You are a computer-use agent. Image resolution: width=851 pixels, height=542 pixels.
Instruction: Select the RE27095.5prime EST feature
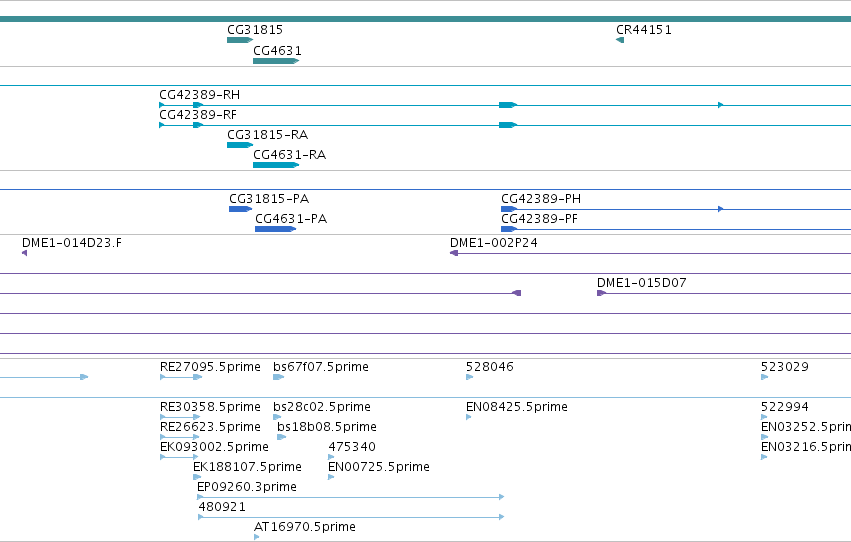point(181,377)
